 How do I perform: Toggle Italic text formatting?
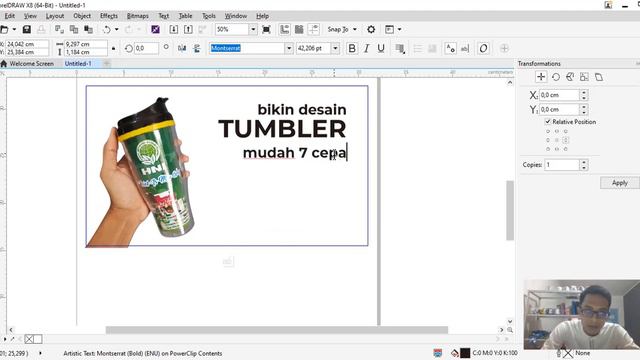[x=367, y=48]
